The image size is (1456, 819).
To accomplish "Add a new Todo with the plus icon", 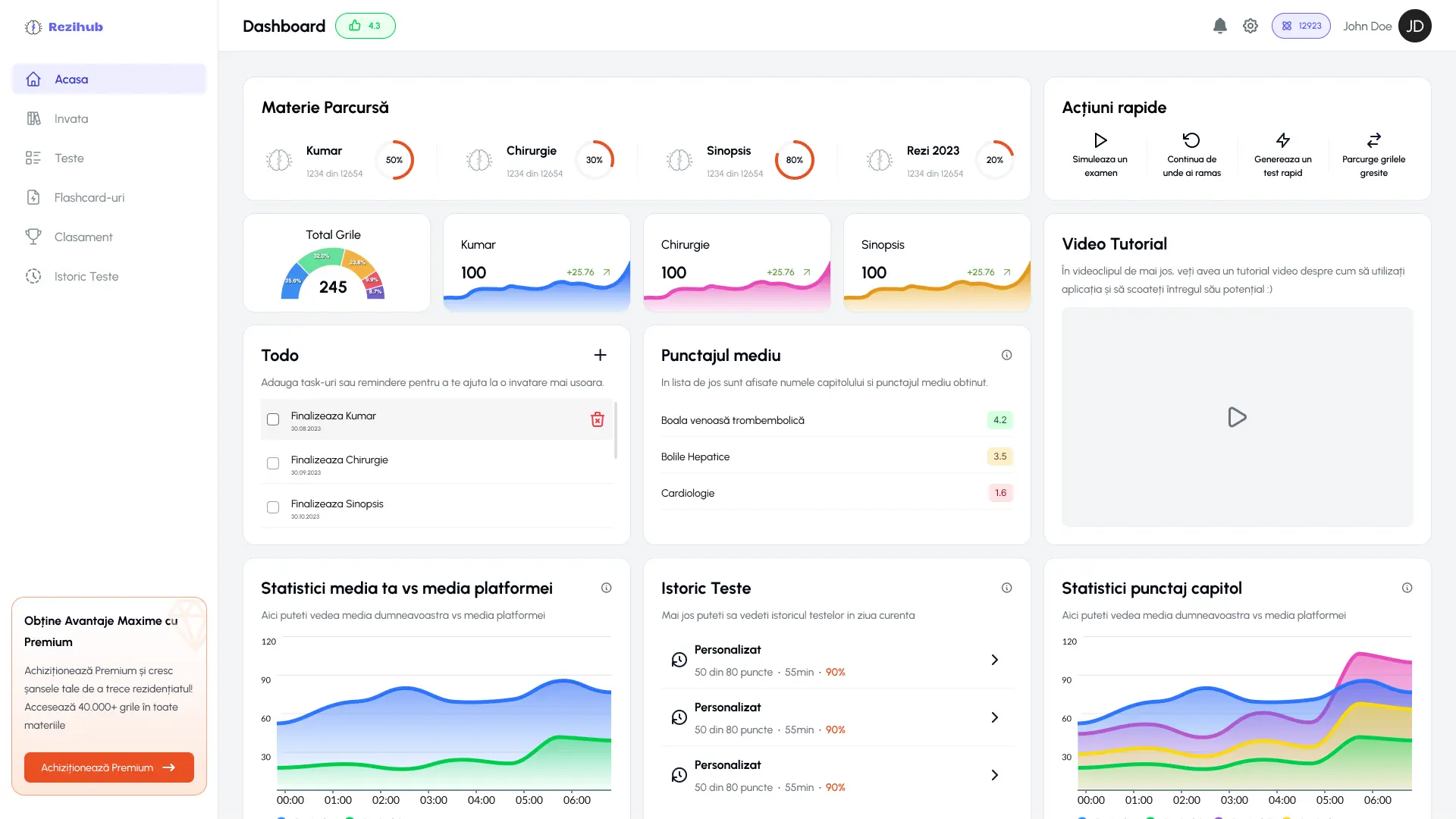I will [x=600, y=355].
